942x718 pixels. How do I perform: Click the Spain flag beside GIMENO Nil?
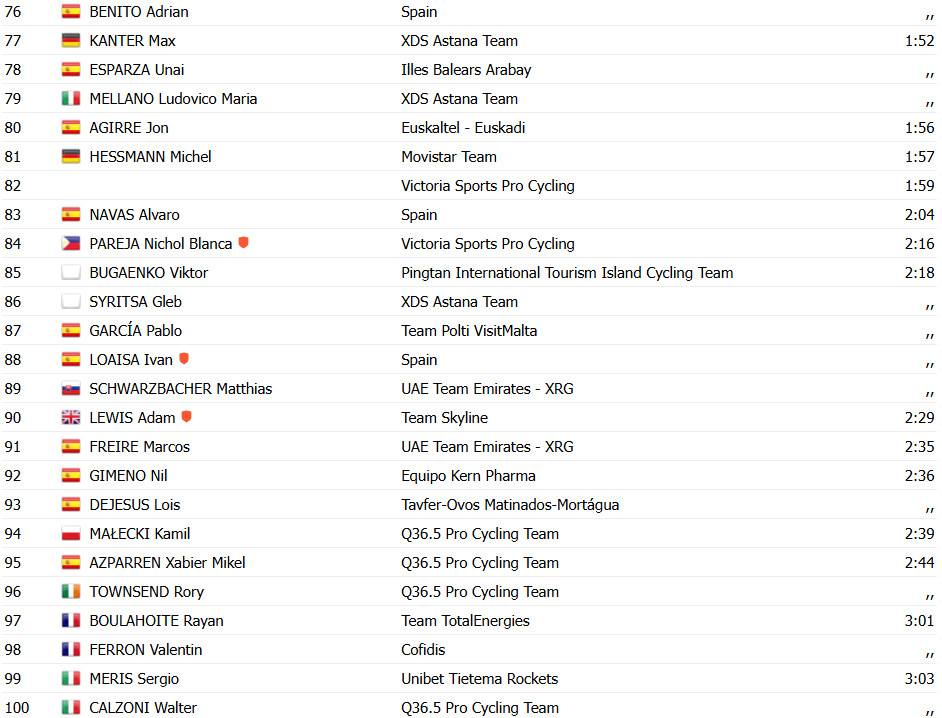tap(71, 475)
